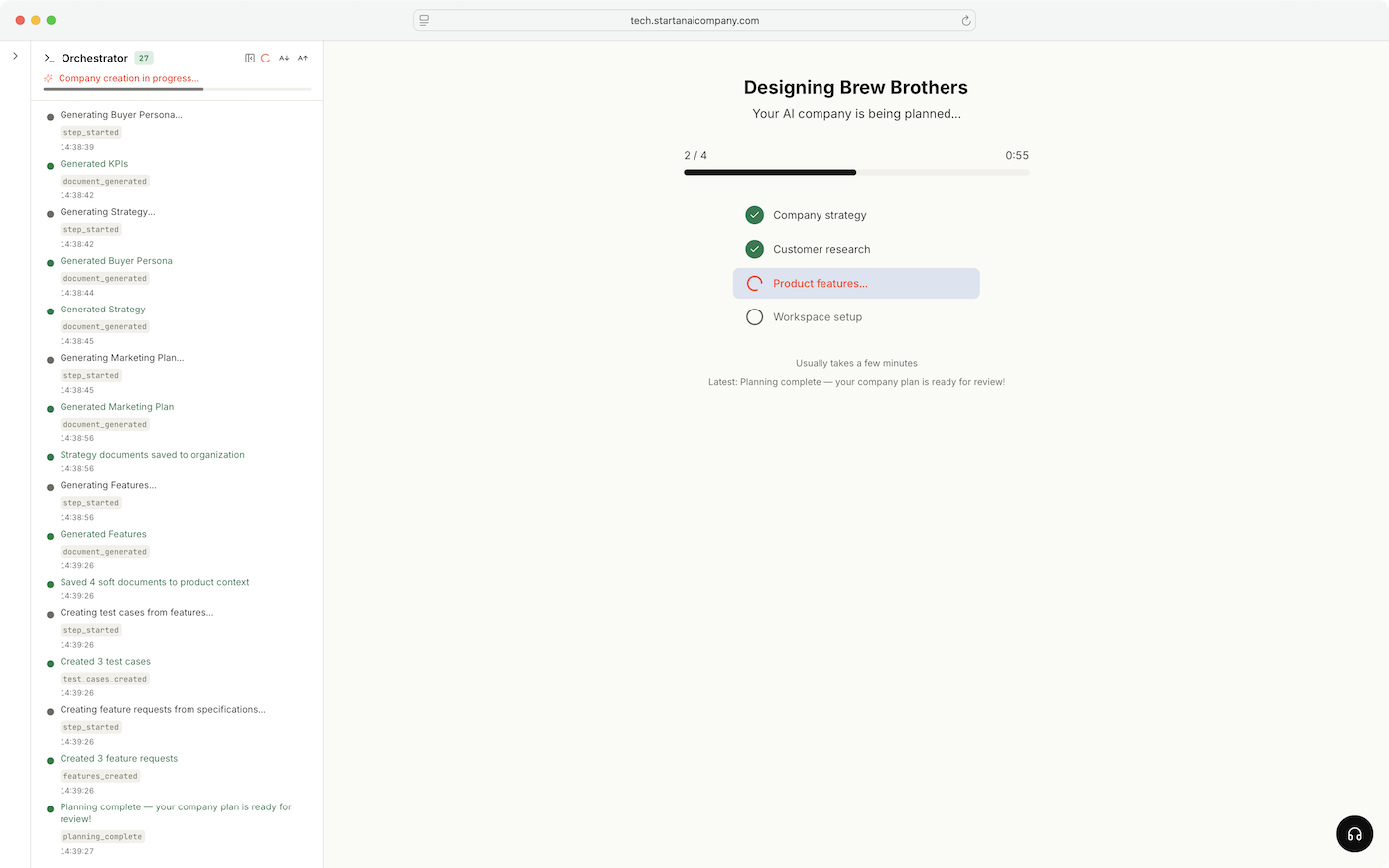This screenshot has height=868, width=1389.
Task: Open the Generating Marketing Plan log entry
Action: pyautogui.click(x=122, y=358)
